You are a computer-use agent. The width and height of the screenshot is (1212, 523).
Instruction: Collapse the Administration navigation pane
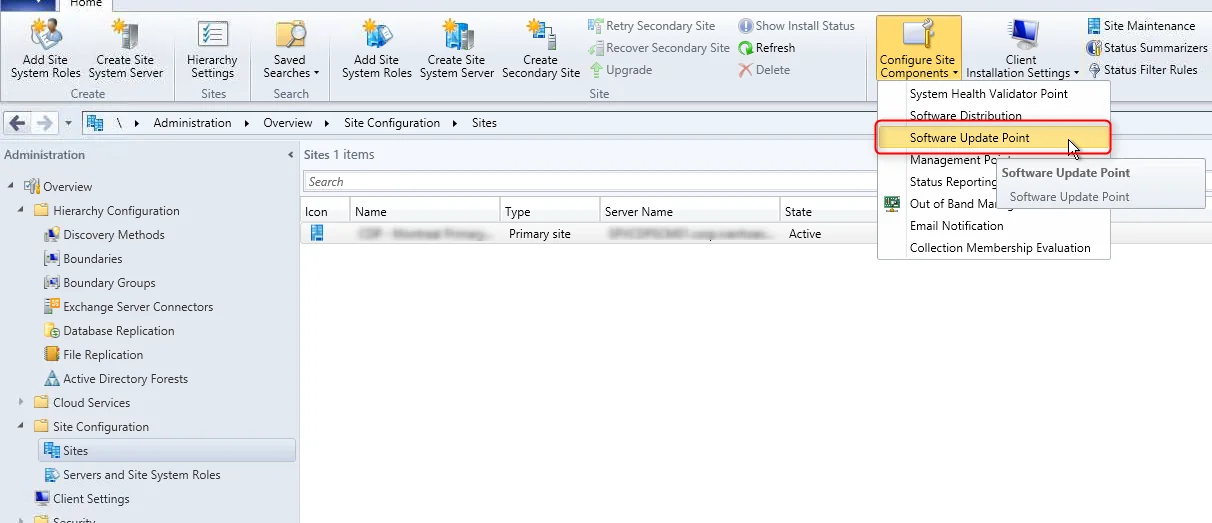tap(291, 155)
